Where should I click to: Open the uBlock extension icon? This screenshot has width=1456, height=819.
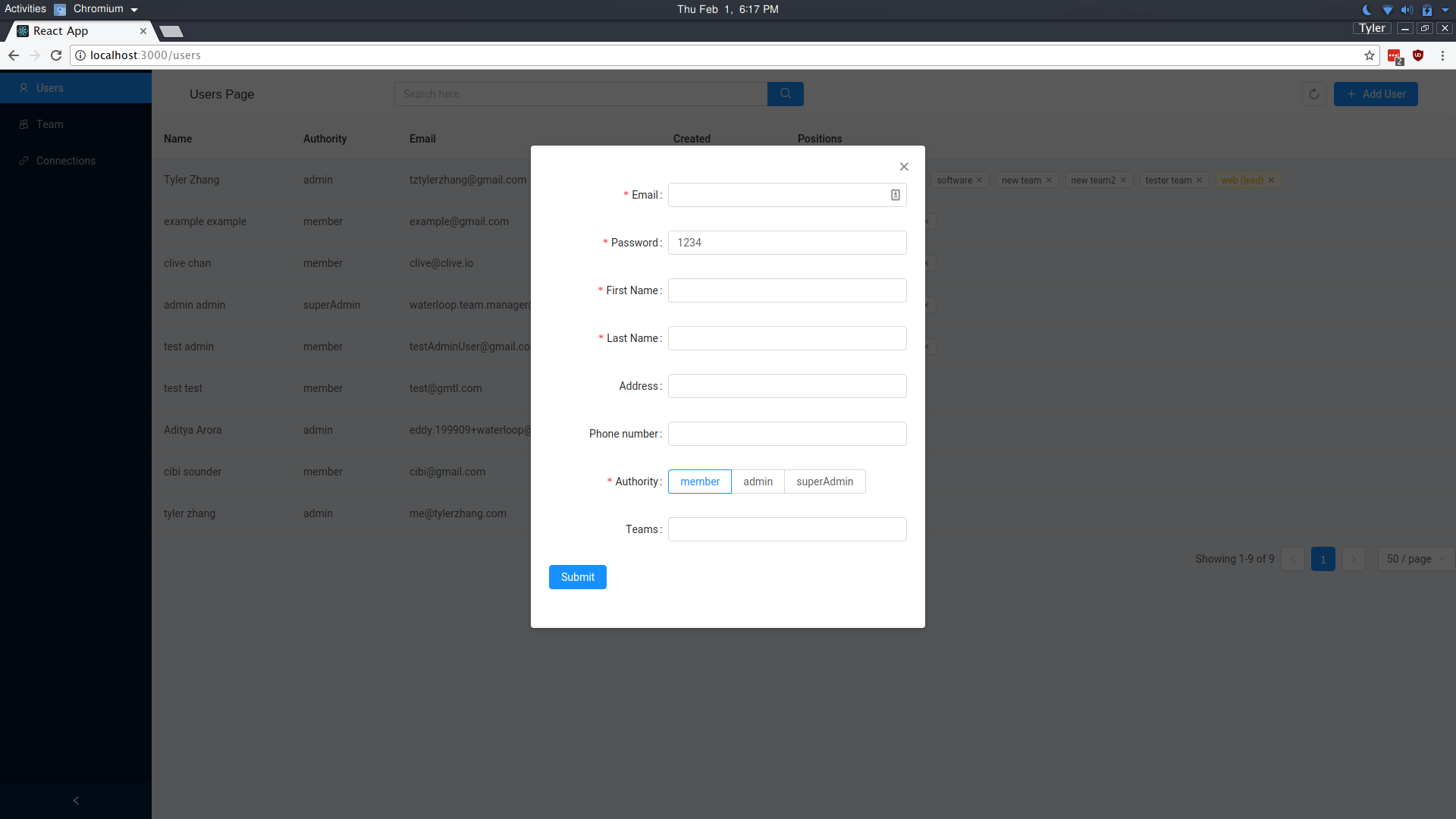click(1418, 55)
